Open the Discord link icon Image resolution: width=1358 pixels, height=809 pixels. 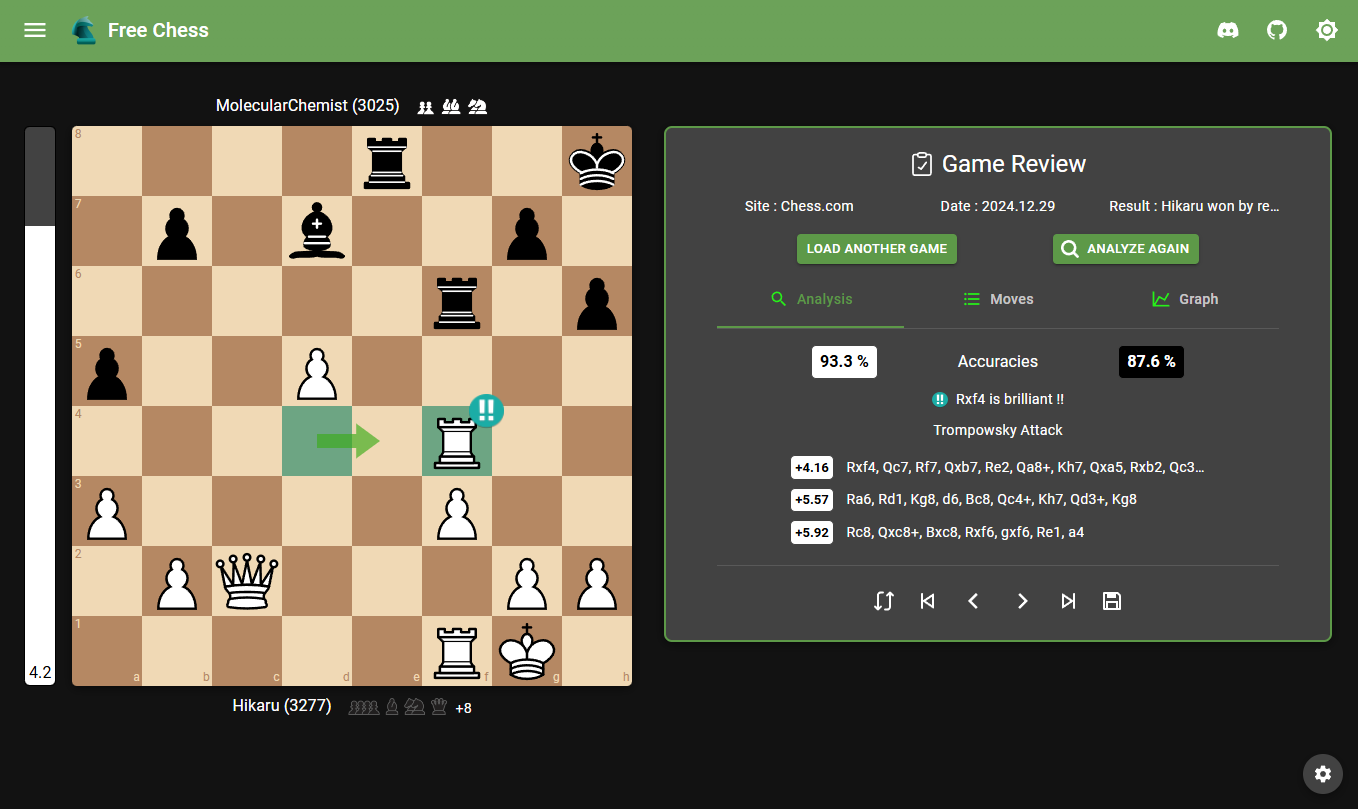click(1227, 30)
